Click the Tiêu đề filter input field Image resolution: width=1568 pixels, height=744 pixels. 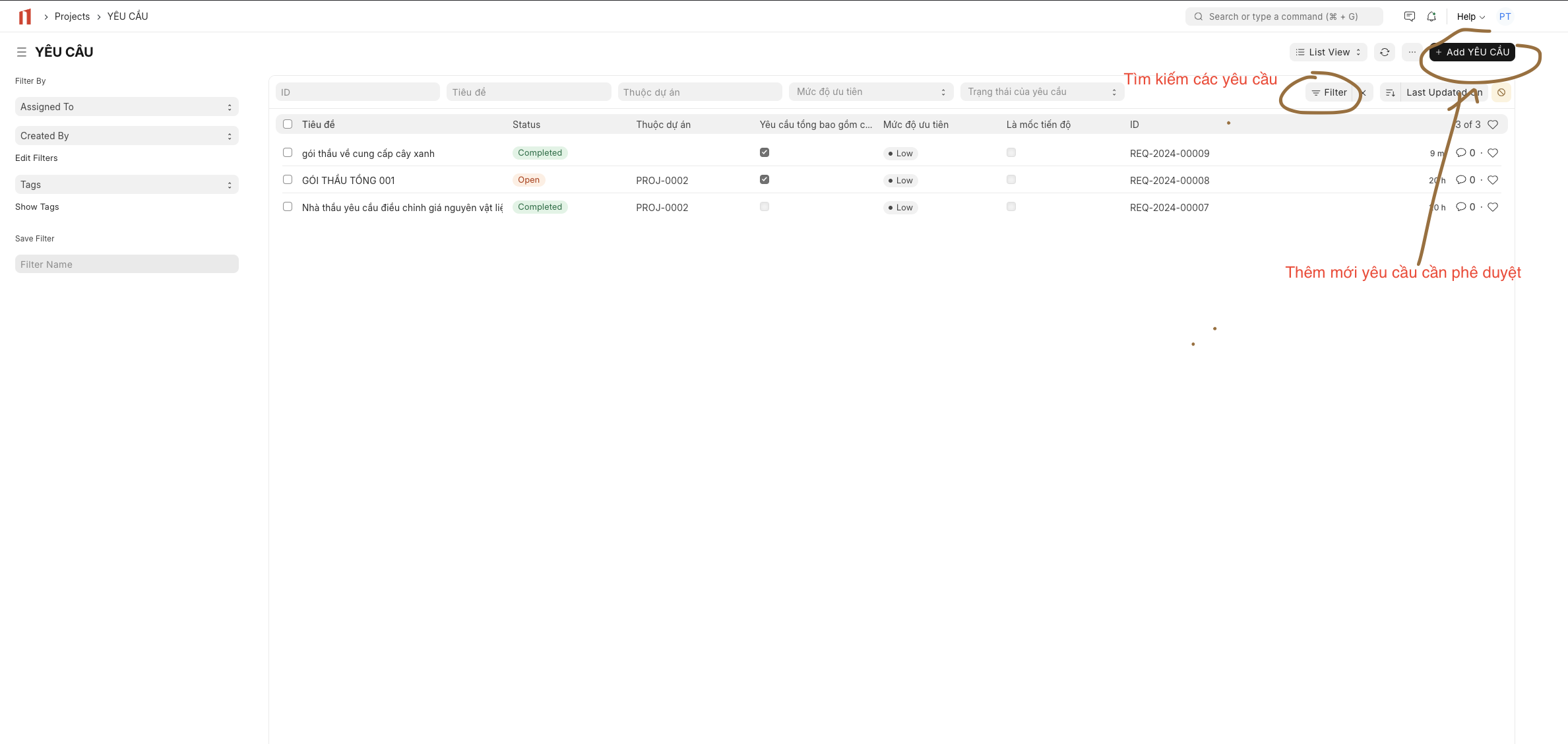tap(528, 92)
